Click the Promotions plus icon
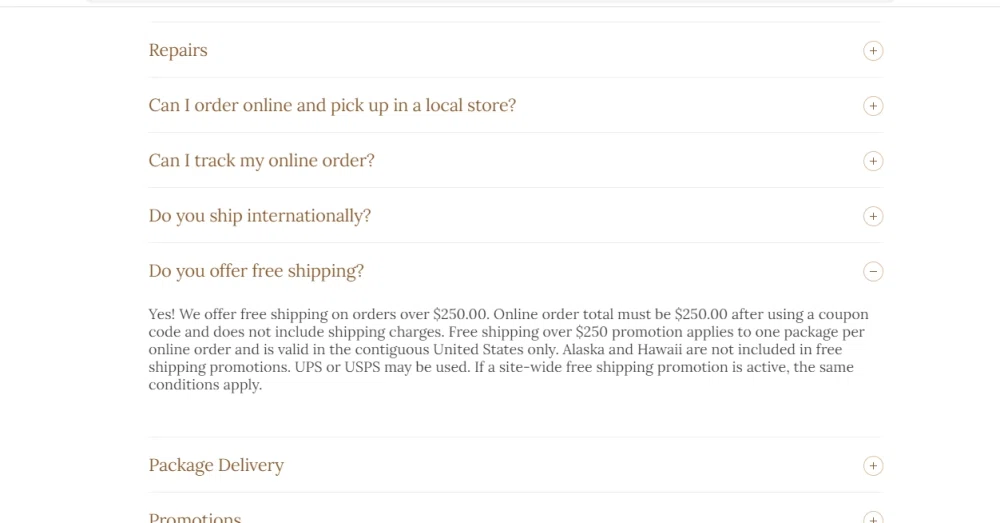Viewport: 1000px width, 523px height. point(873,518)
